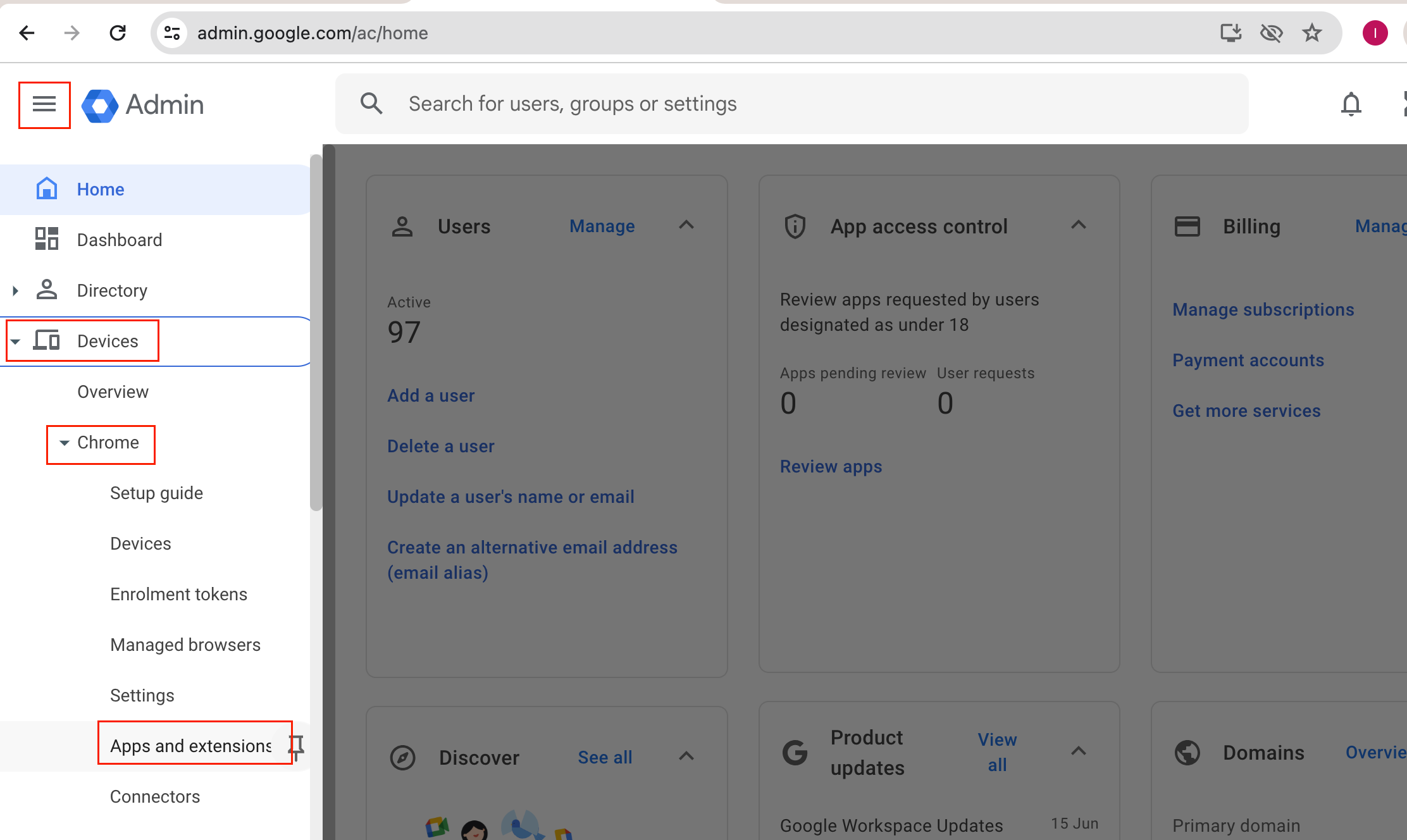Click the Add a user link

(431, 395)
